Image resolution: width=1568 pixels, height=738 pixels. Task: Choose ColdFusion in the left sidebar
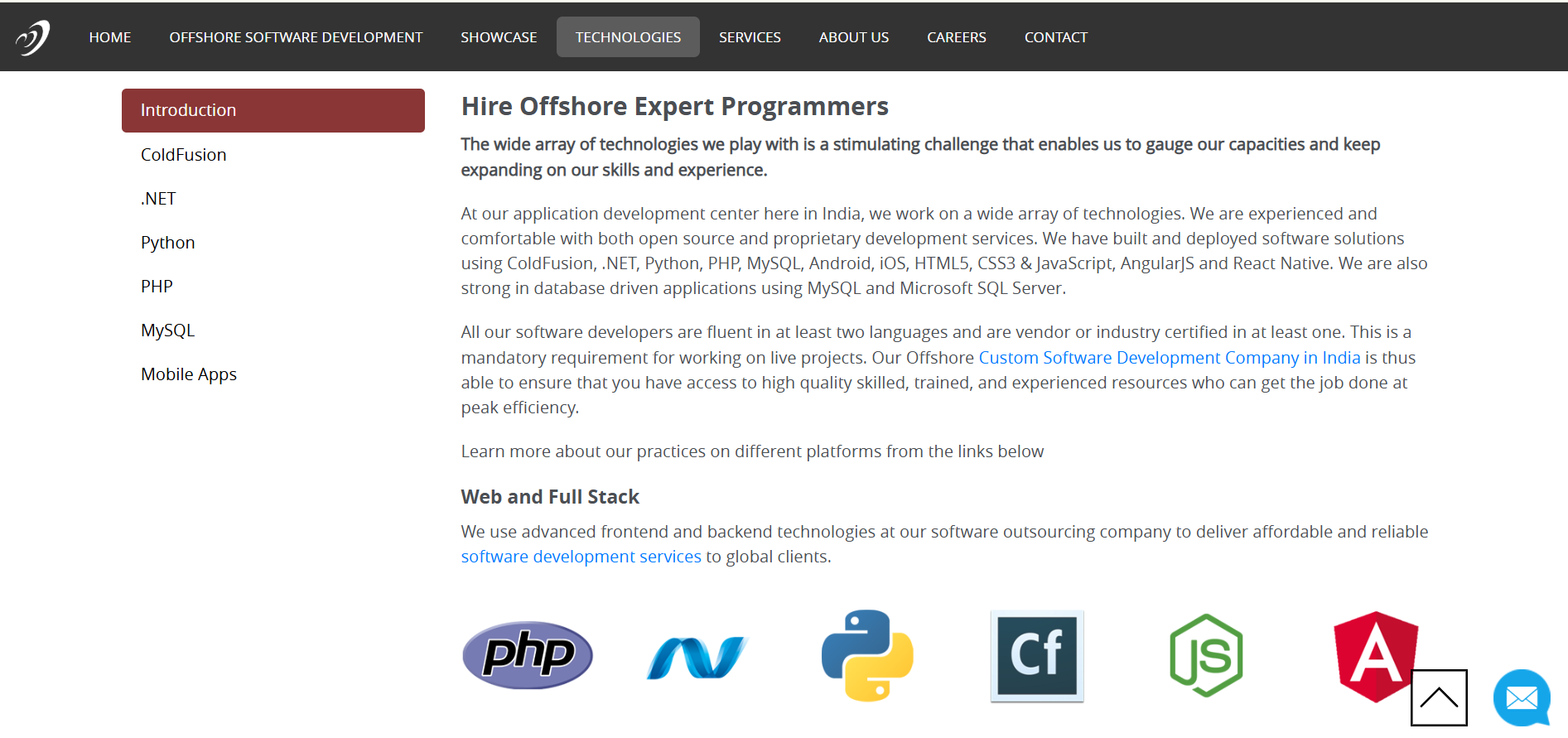point(184,155)
